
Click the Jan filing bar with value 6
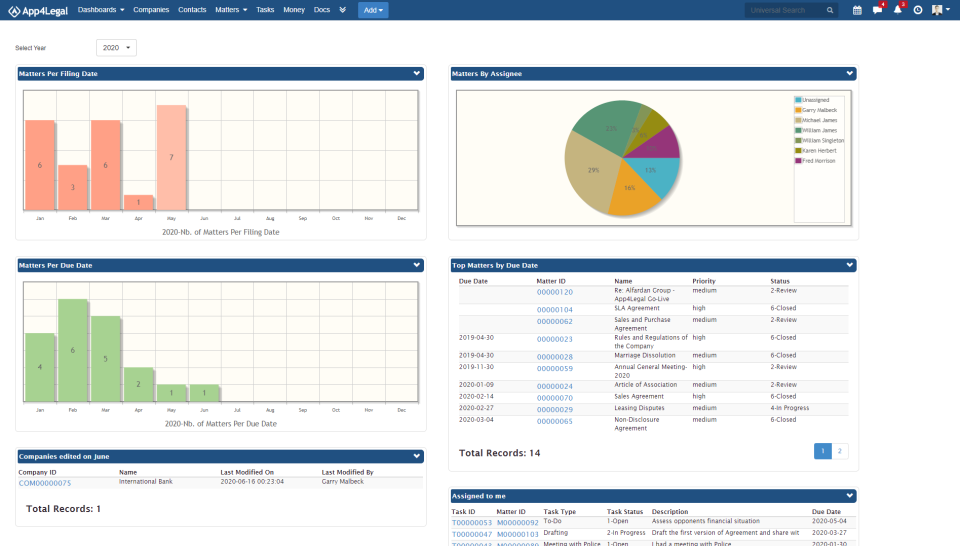40,165
